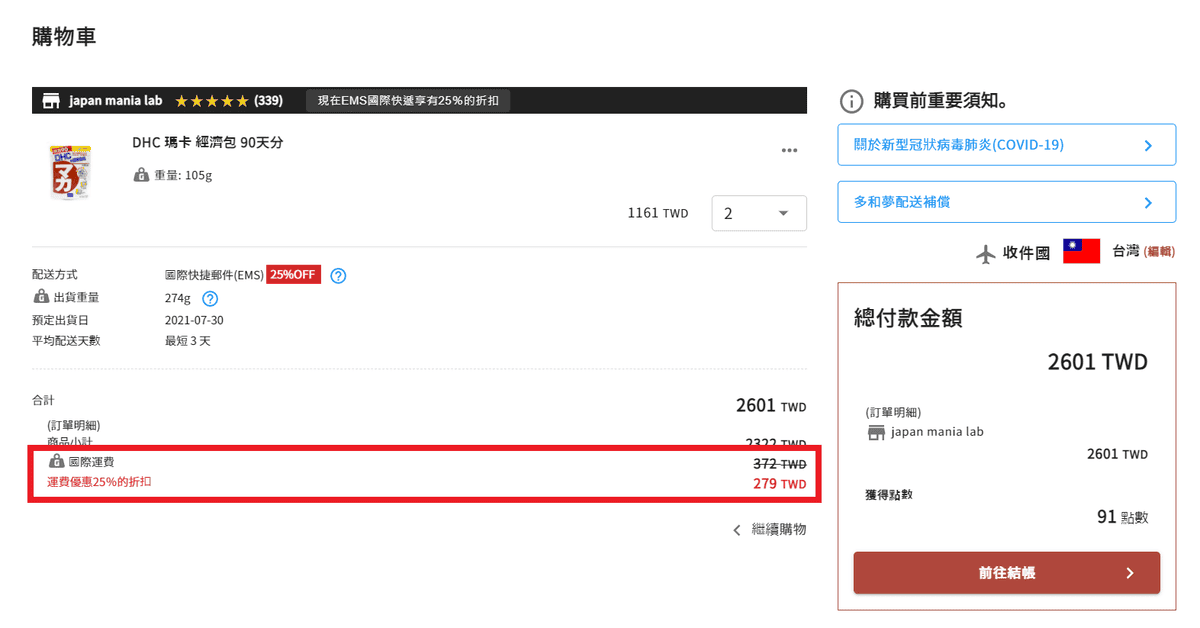Click the help icon beside EMS 25%OFF
Viewport: 1200px width, 628px height.
338,276
